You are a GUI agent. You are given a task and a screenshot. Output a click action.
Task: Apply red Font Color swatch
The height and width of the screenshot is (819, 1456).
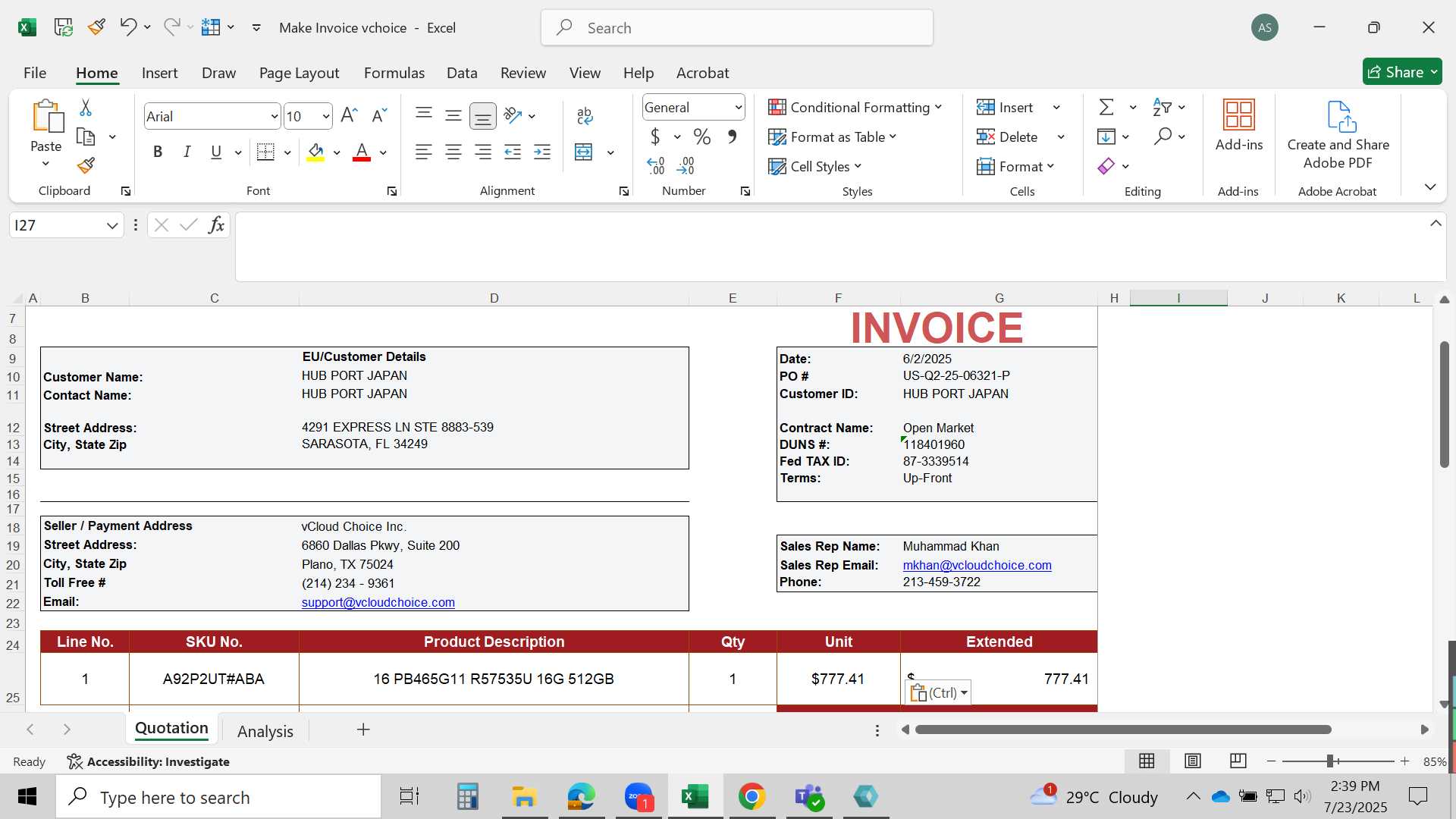362,152
